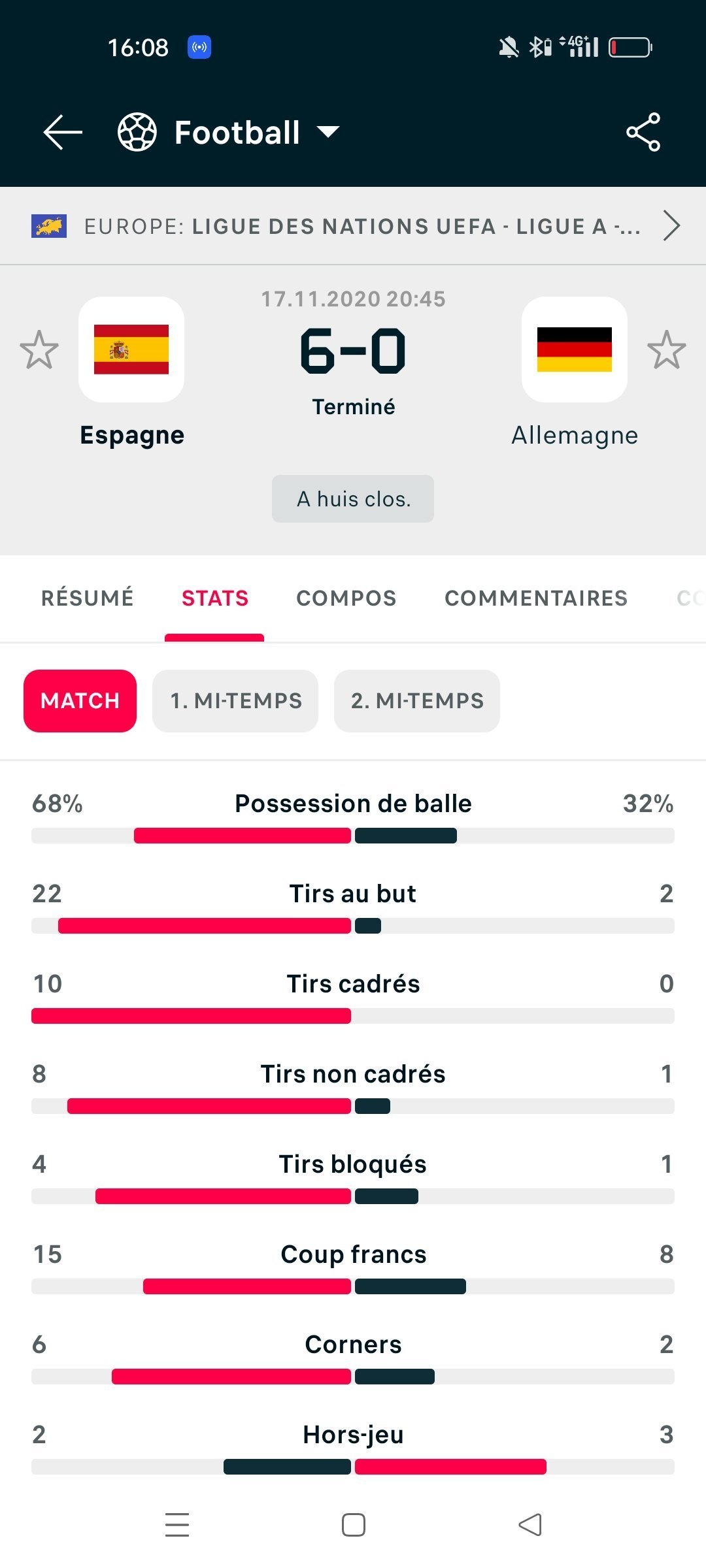Favorite Allemagne with the star
The width and height of the screenshot is (706, 1568).
point(666,350)
